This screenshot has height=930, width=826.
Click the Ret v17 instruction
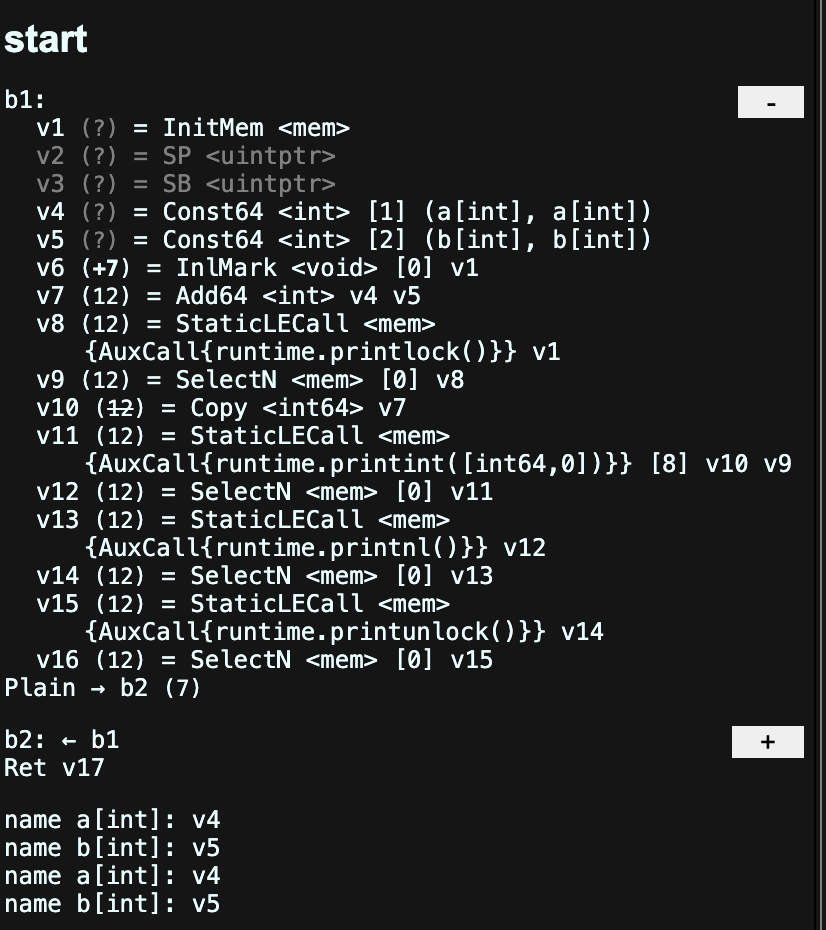(50, 768)
